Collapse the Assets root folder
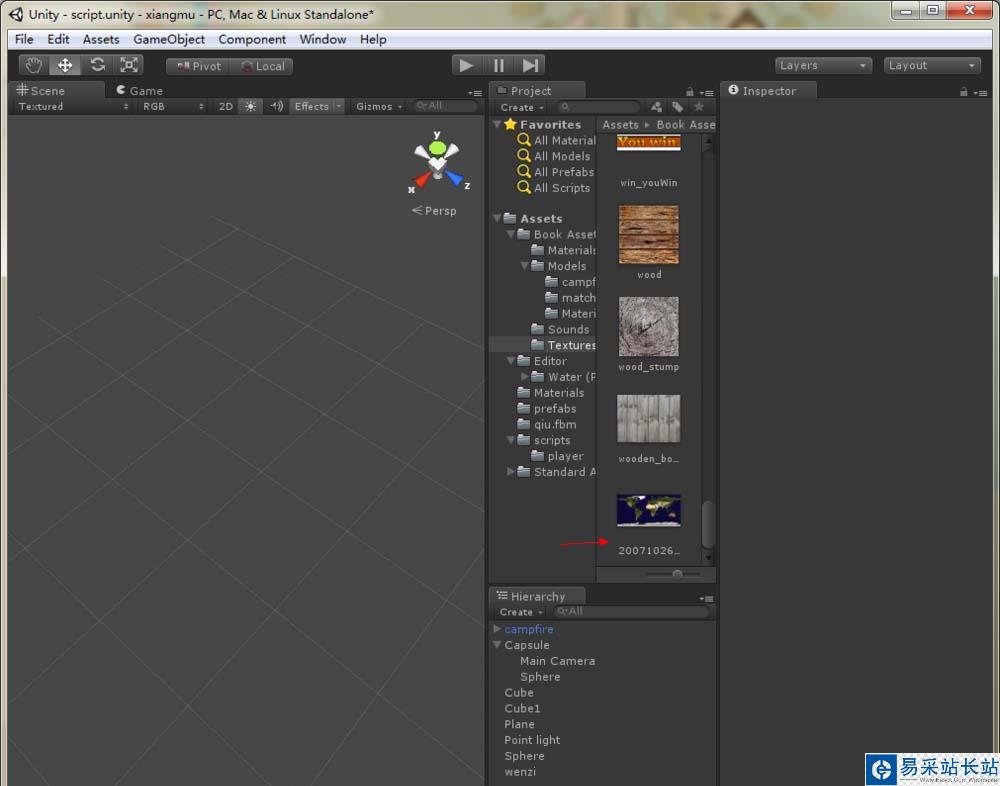This screenshot has height=786, width=1000. click(497, 218)
